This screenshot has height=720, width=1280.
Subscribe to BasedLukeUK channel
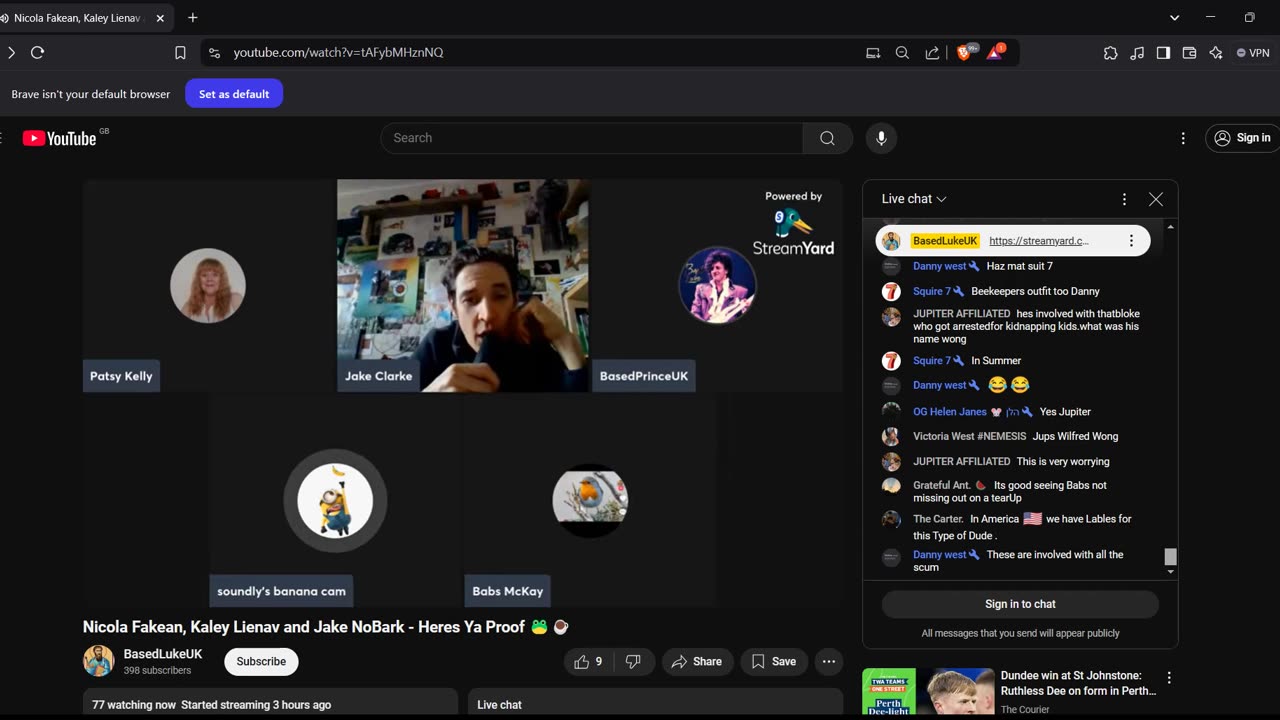click(261, 661)
